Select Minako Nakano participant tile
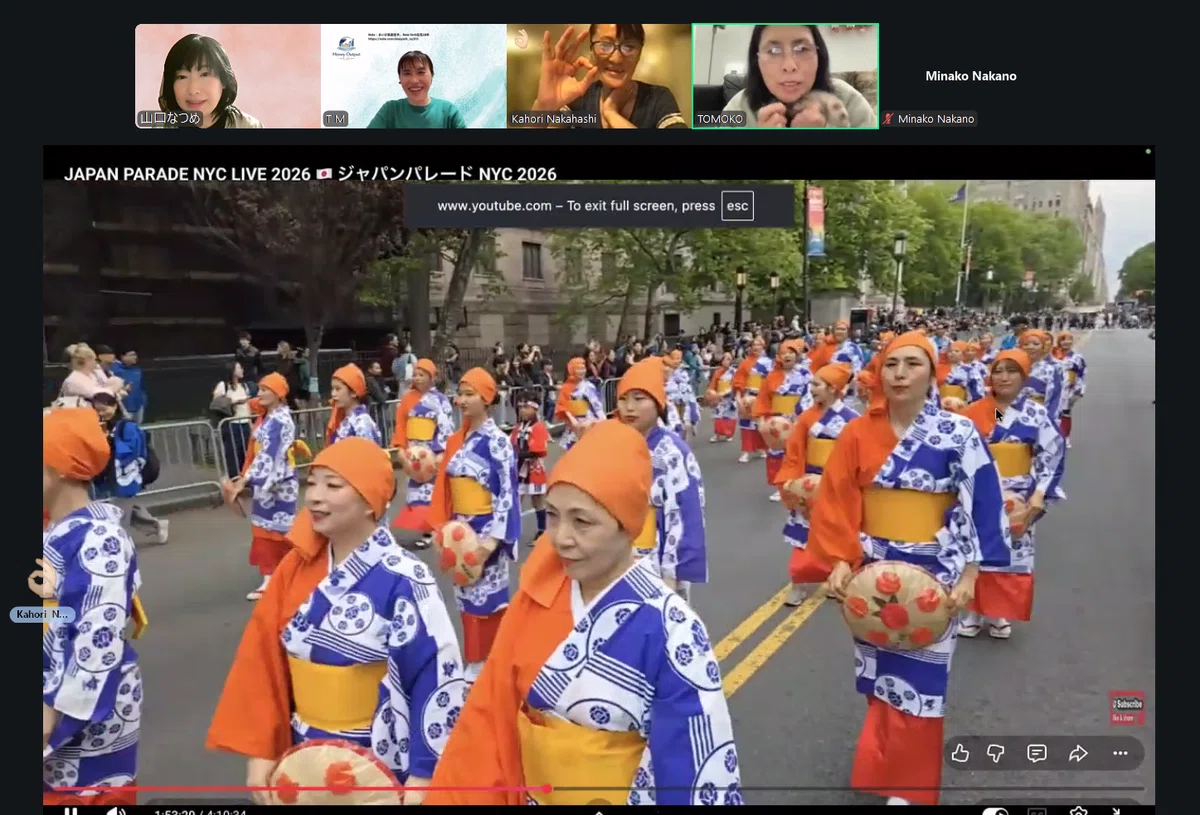The height and width of the screenshot is (815, 1200). click(x=970, y=76)
